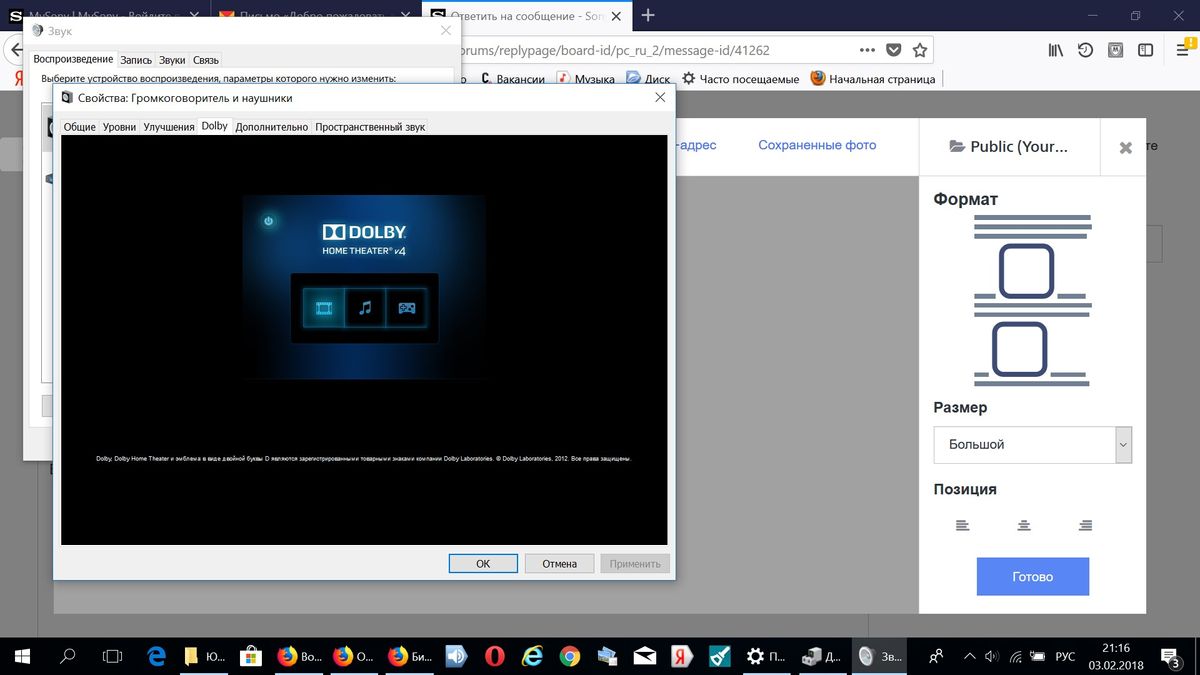Click the Firefox history icon in toolbar
This screenshot has width=1200, height=675.
point(1085,49)
